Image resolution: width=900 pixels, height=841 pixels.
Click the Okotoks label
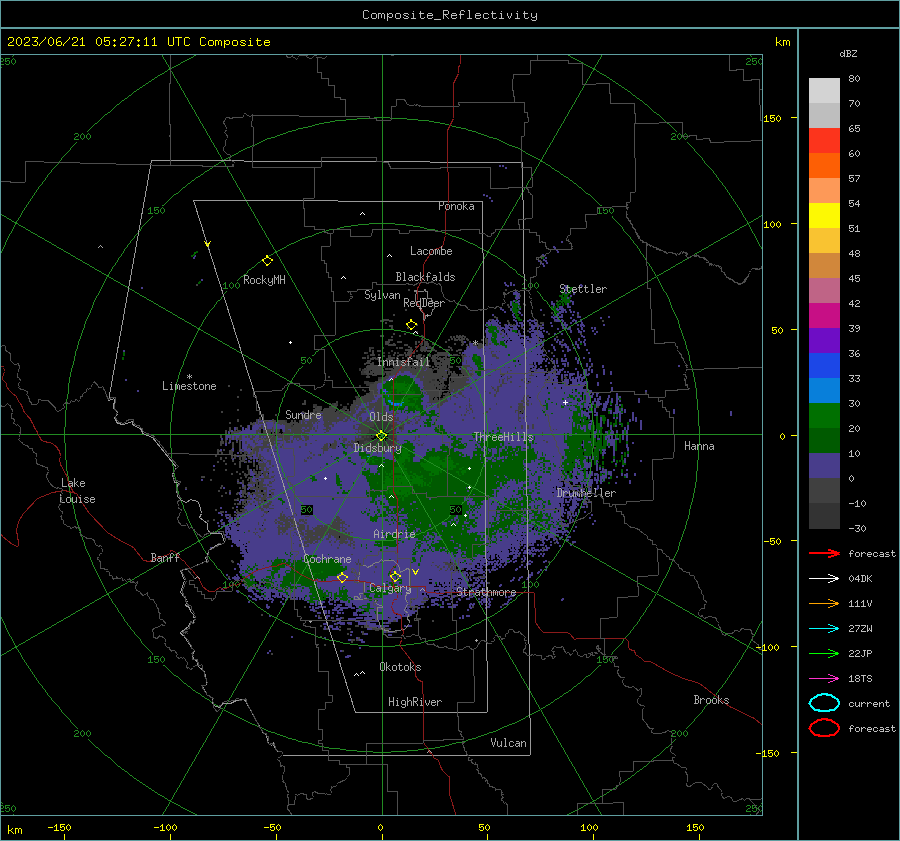point(400,667)
